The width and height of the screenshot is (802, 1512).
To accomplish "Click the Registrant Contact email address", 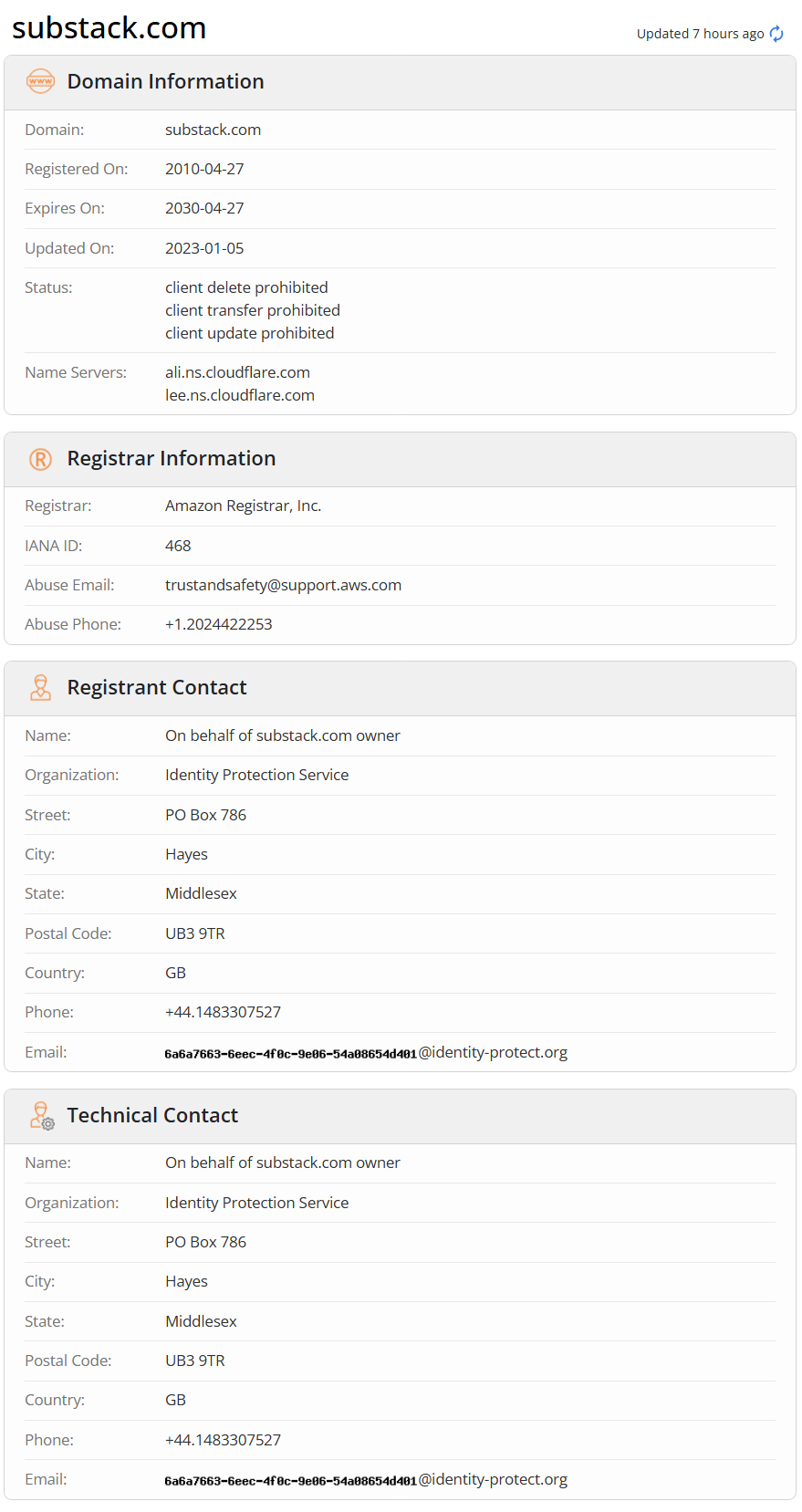I will [x=366, y=1052].
